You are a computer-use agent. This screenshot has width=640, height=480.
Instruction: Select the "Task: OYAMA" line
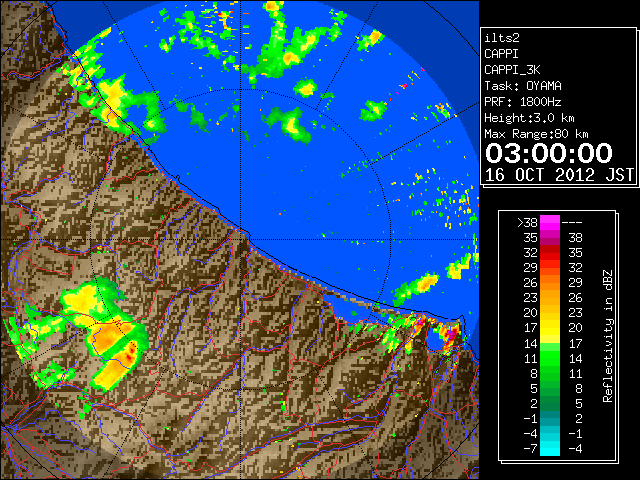(523, 86)
